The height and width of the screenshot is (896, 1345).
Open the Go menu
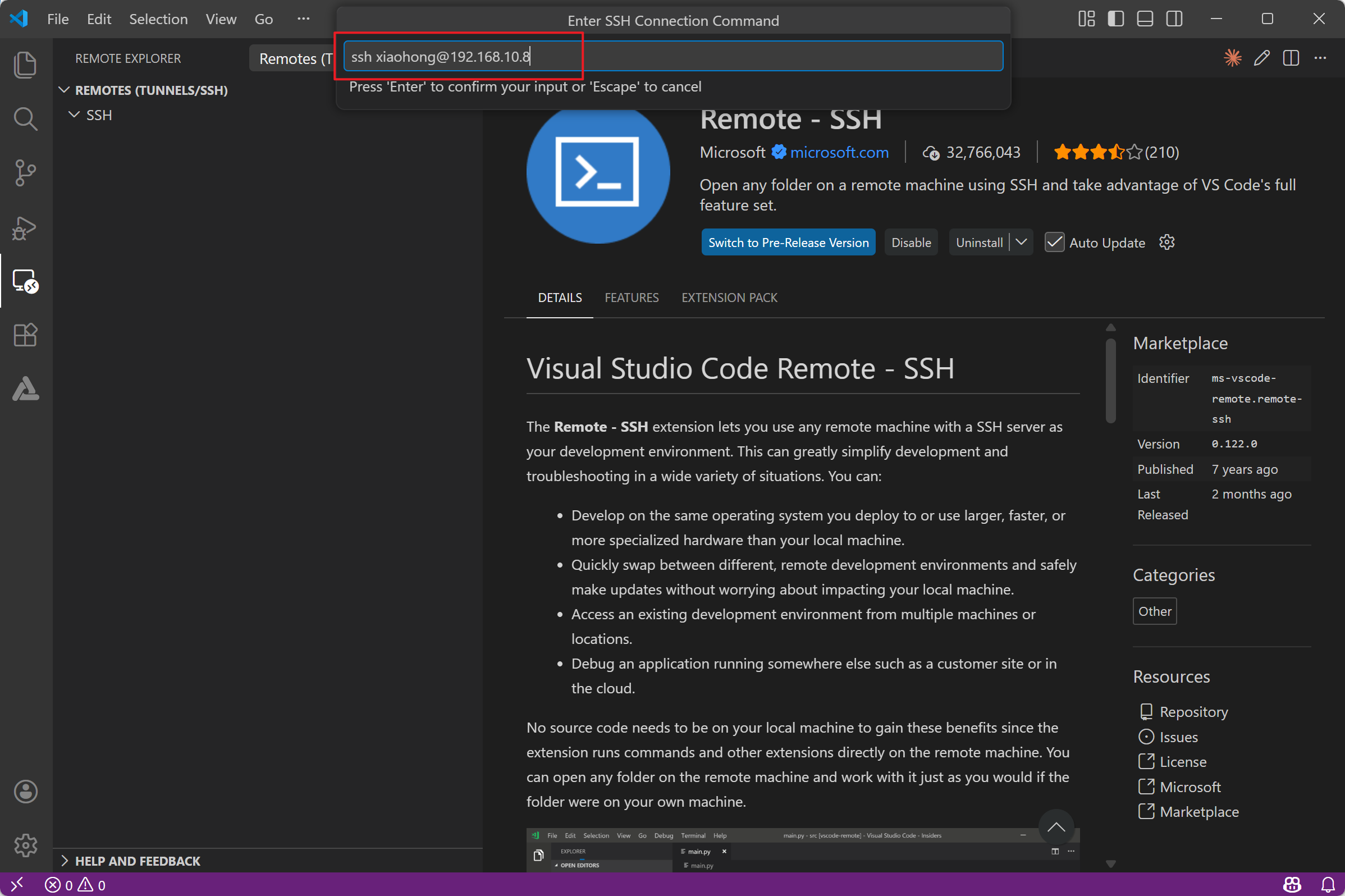tap(263, 19)
